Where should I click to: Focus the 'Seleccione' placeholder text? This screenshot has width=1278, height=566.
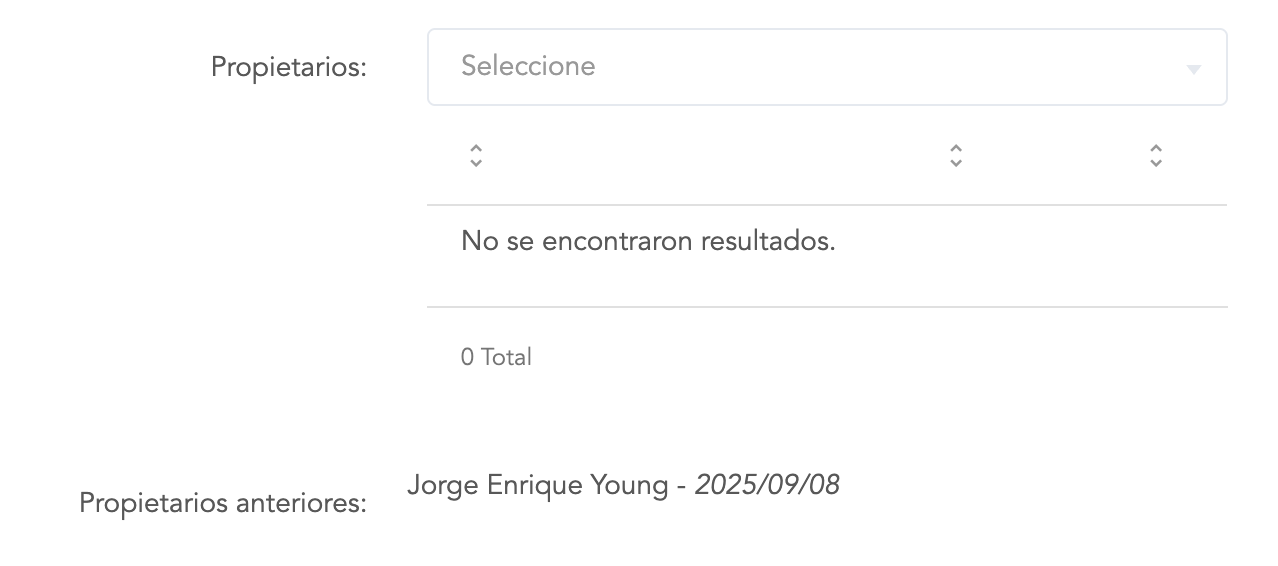528,66
